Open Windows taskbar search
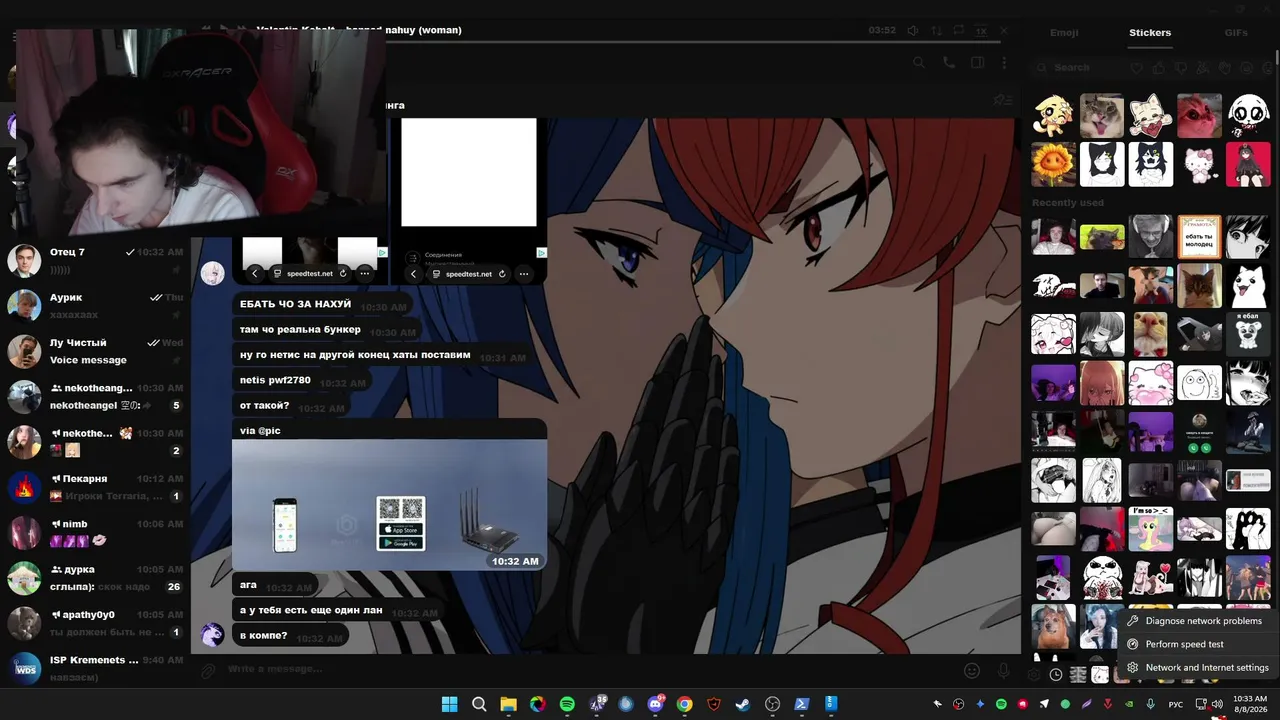 pyautogui.click(x=479, y=704)
